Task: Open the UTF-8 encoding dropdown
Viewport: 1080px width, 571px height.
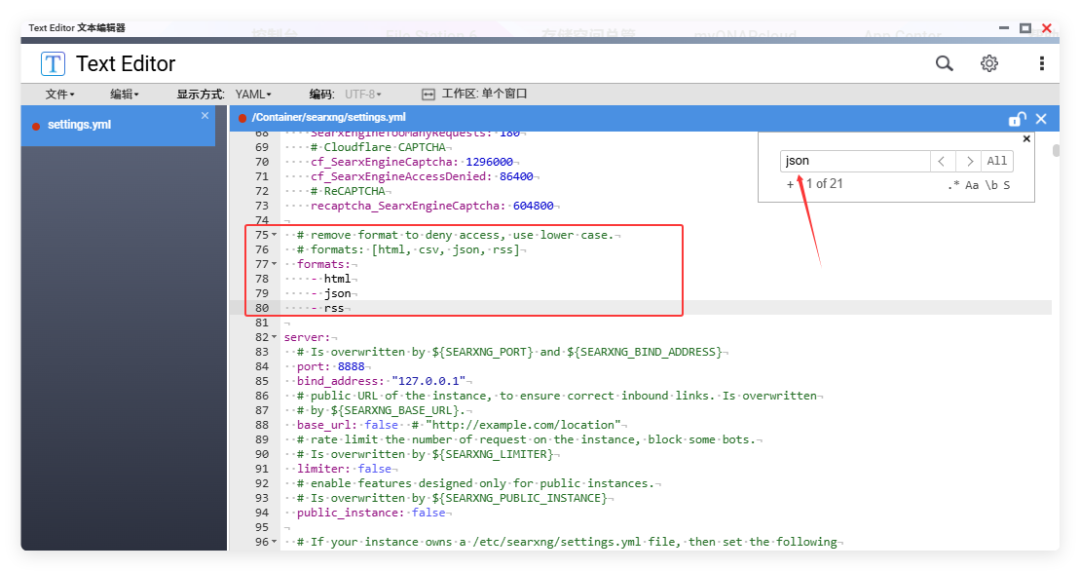Action: pyautogui.click(x=363, y=94)
